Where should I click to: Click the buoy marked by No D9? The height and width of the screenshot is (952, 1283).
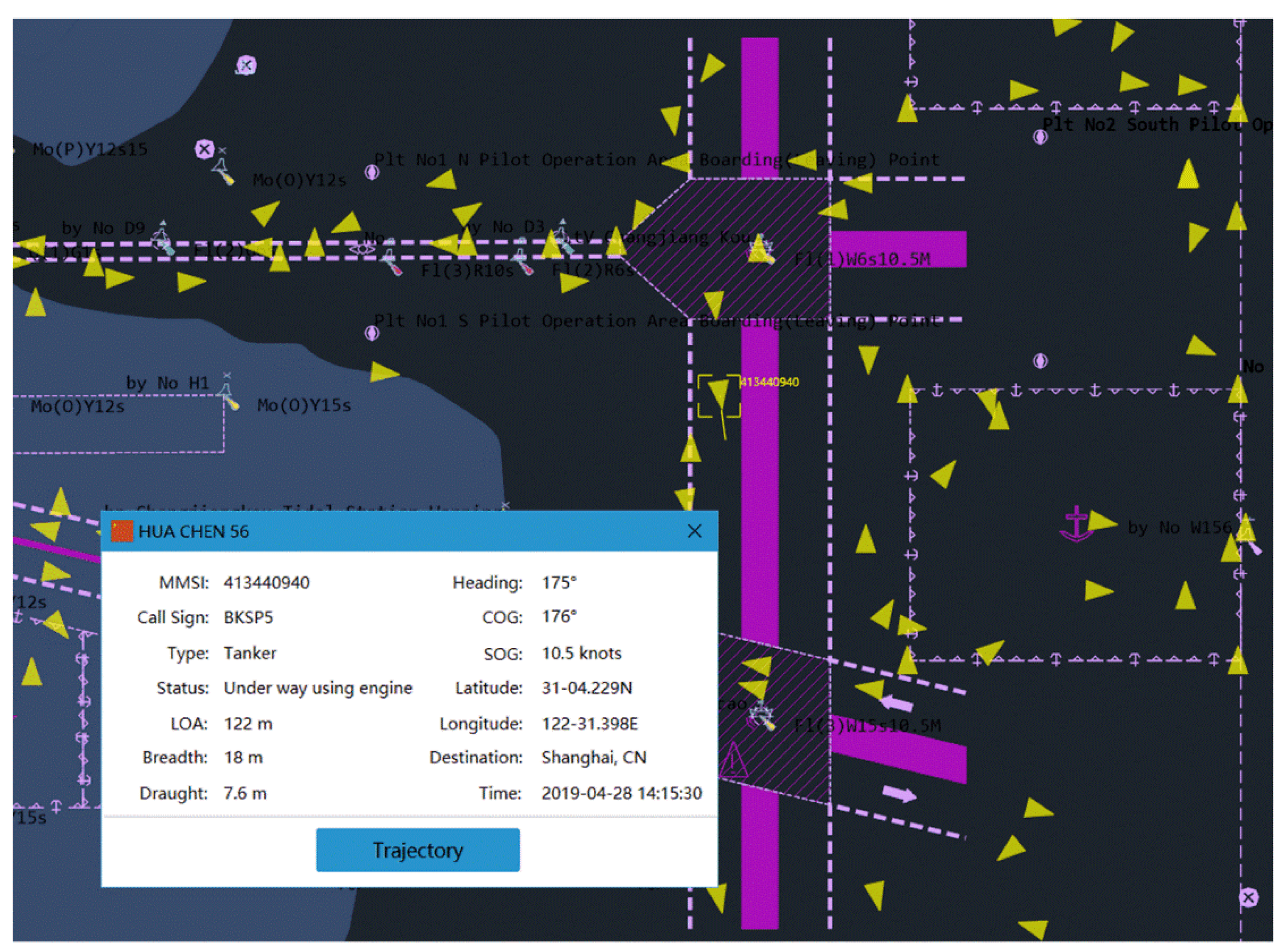(163, 240)
